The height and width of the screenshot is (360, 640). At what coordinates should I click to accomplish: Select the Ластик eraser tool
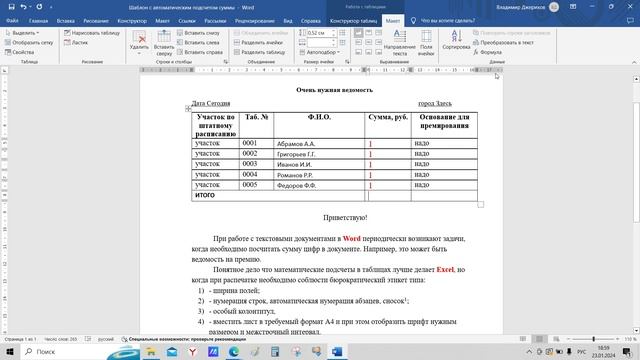[76, 42]
